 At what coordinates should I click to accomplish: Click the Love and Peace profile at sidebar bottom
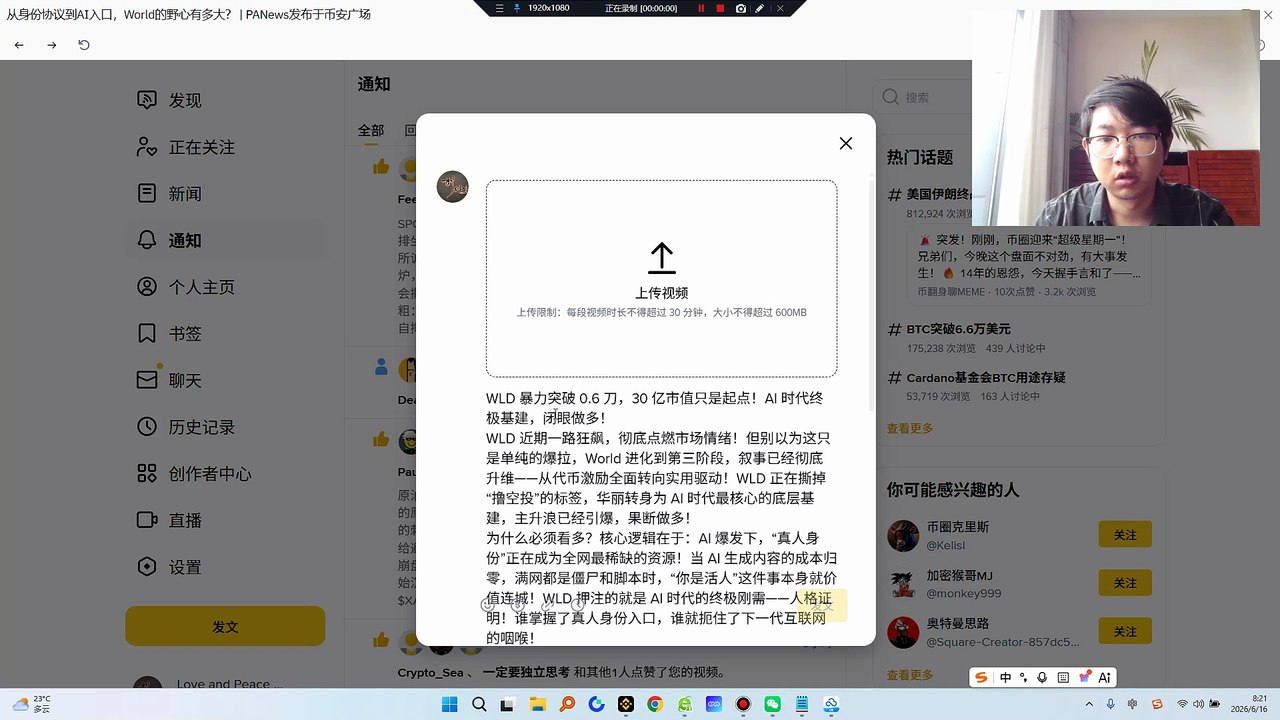[x=225, y=685]
